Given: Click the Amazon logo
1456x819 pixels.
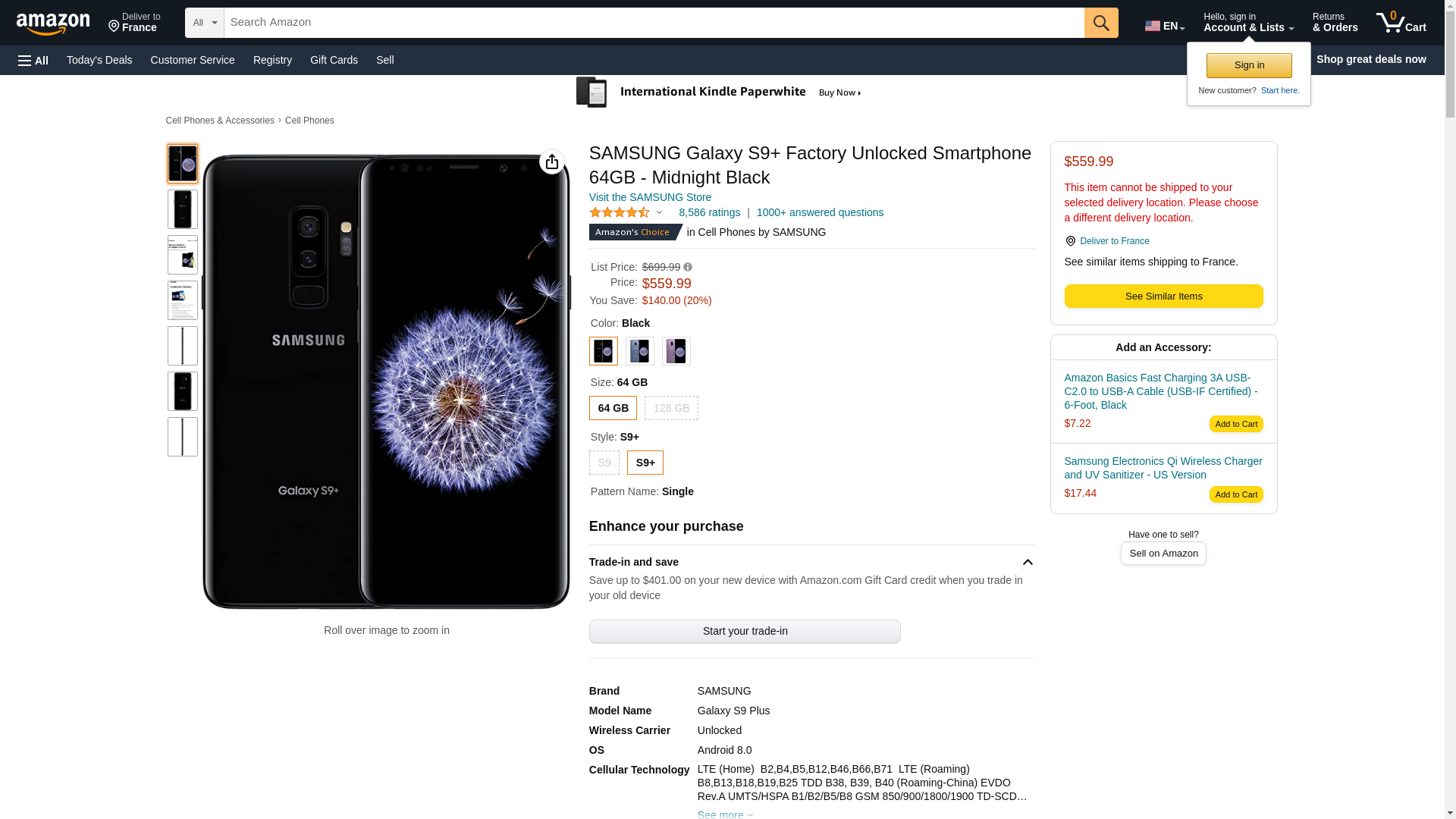Looking at the screenshot, I should (53, 24).
